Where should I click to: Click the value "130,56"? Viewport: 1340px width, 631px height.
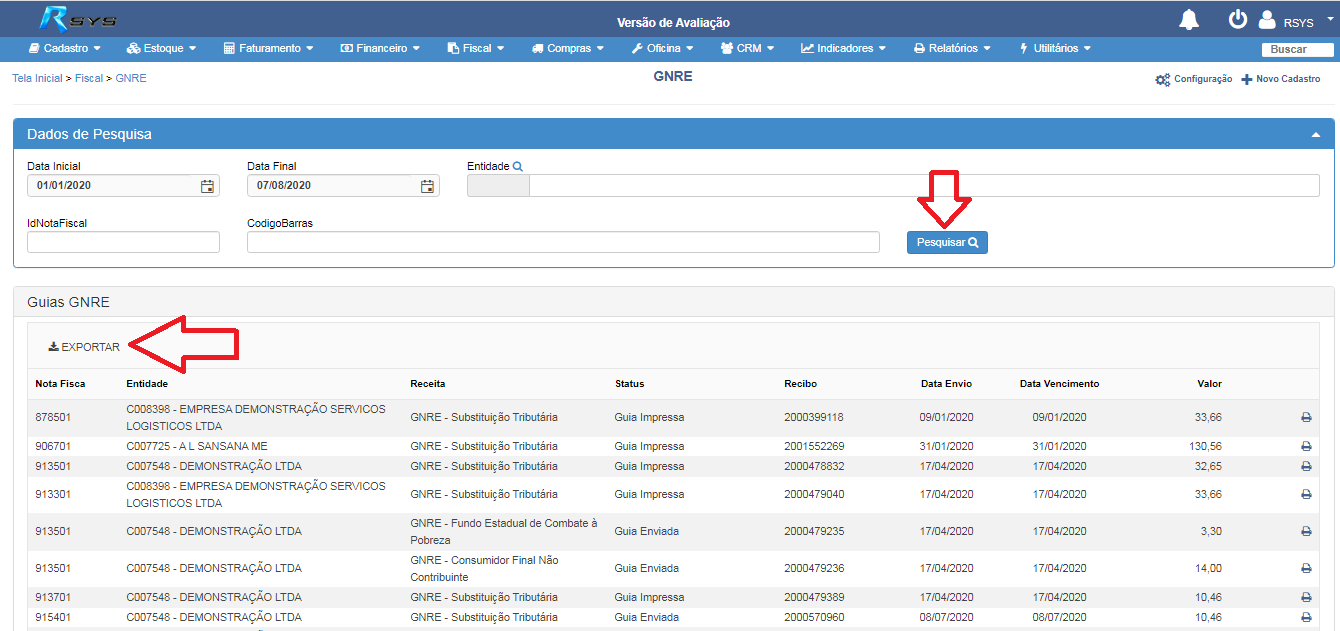click(x=1206, y=446)
